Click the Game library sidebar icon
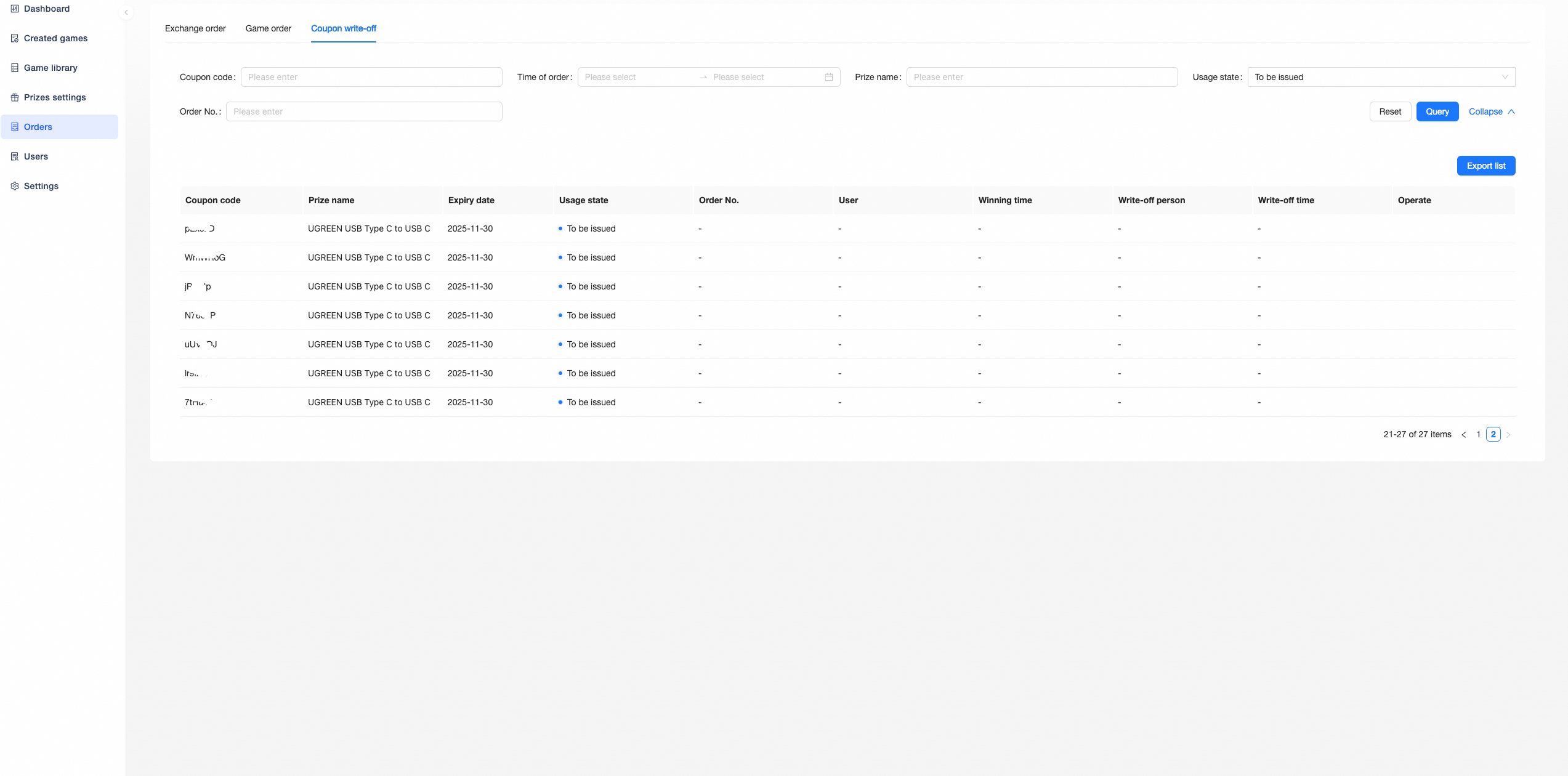The height and width of the screenshot is (776, 1568). 15,68
